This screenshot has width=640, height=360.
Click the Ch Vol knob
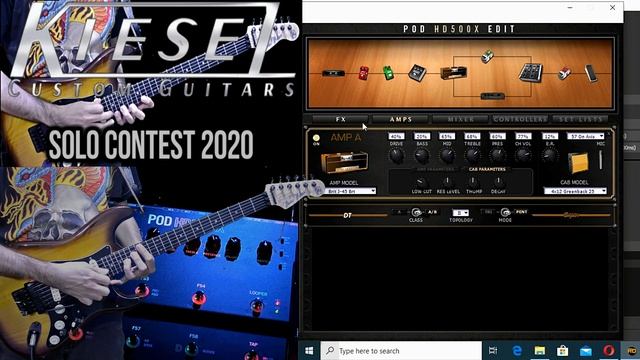524,156
